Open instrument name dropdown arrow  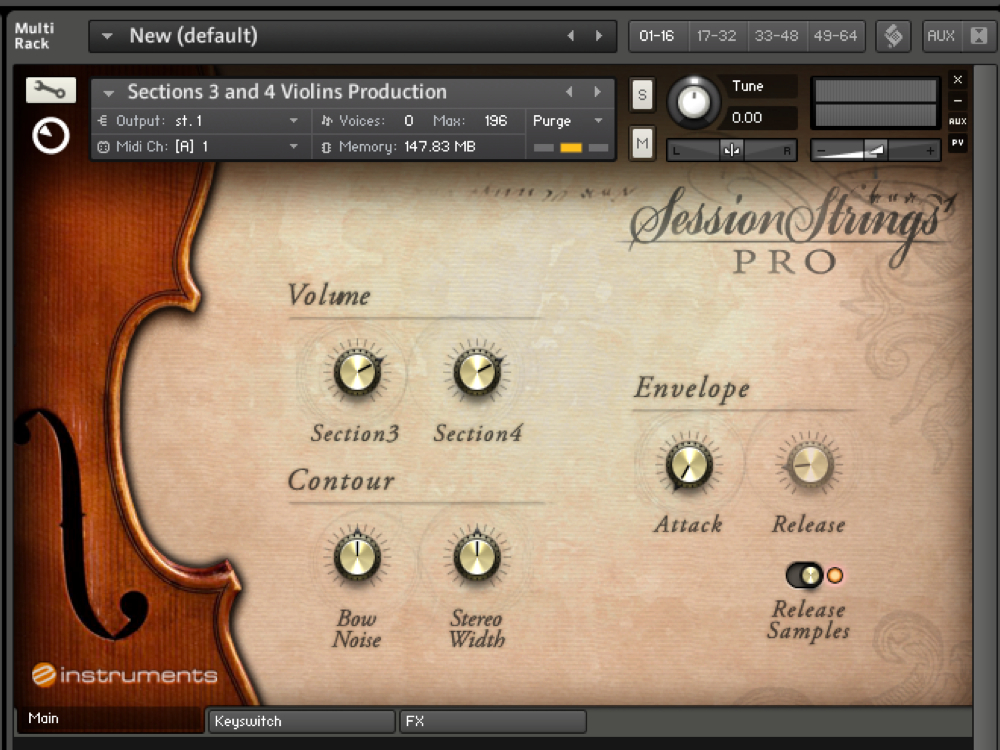point(108,93)
